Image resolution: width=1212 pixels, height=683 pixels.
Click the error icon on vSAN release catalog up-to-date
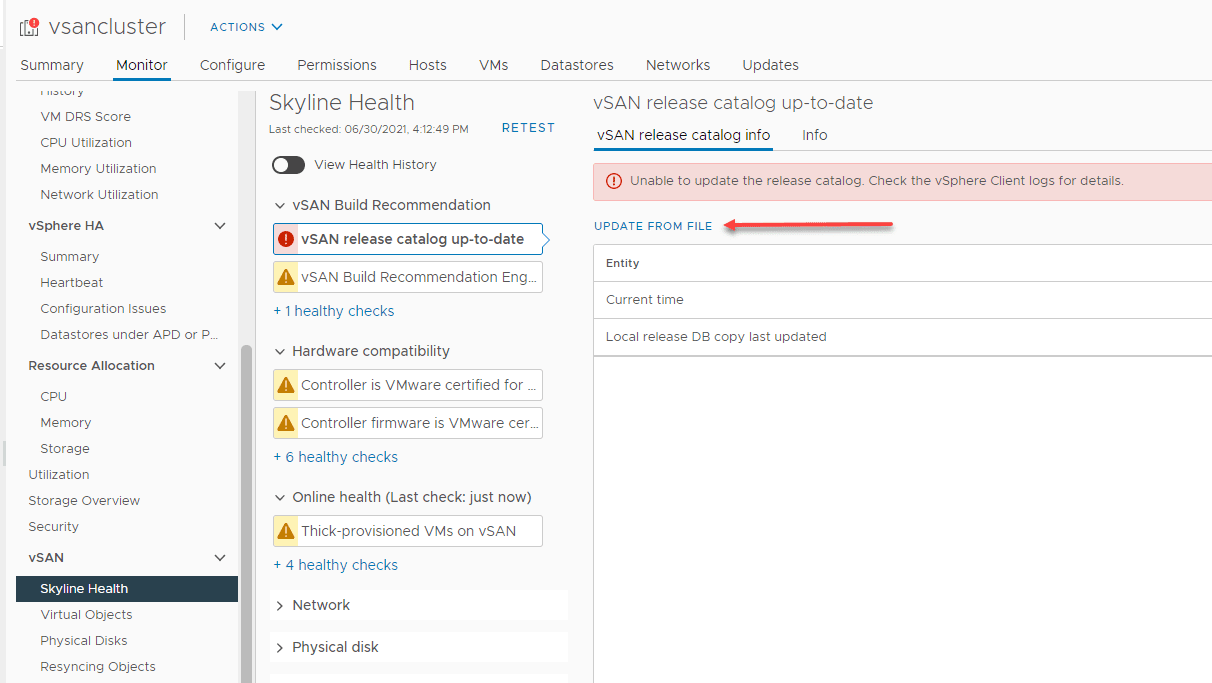click(x=287, y=239)
